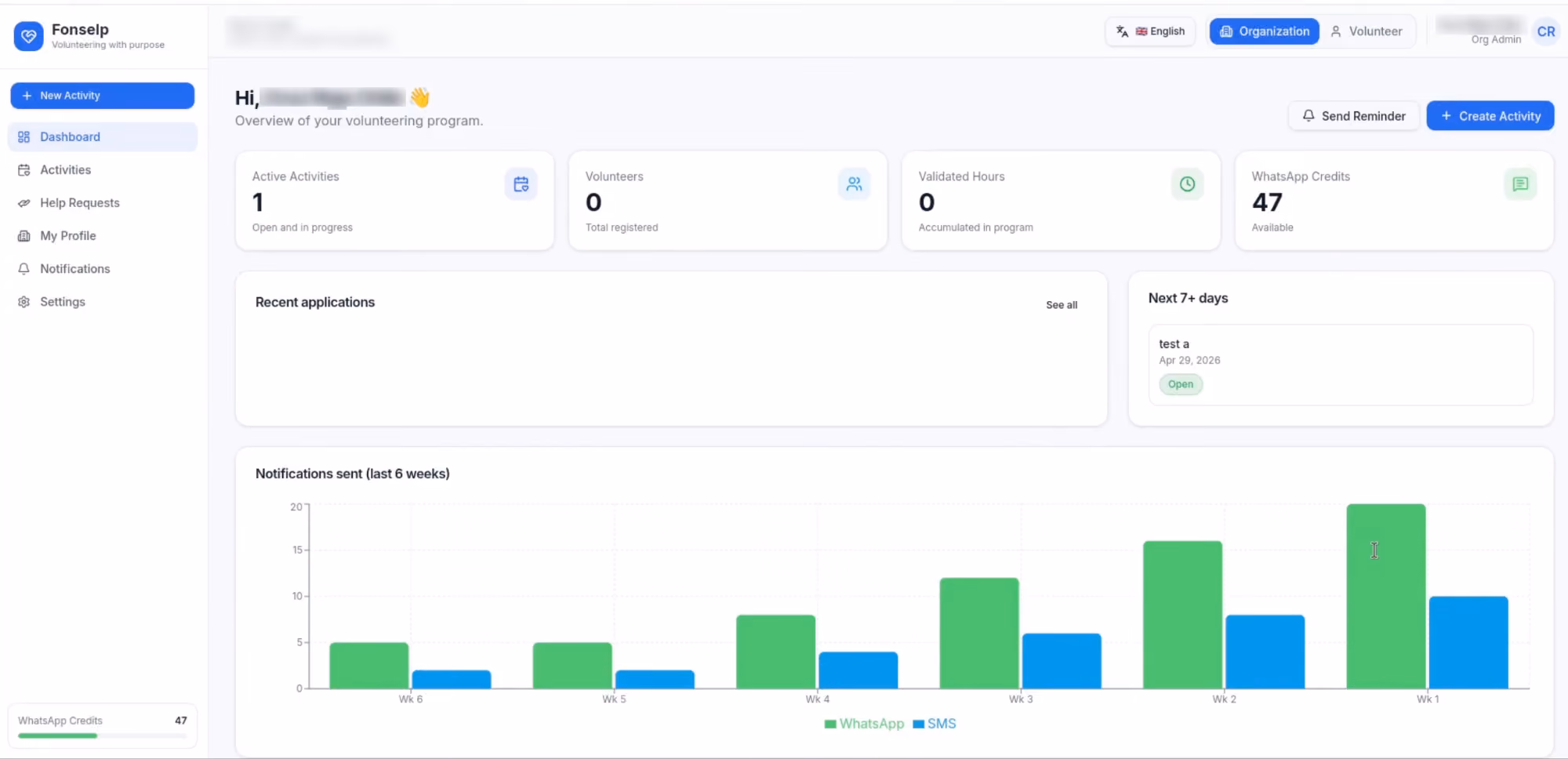Click the Settings gear icon in sidebar

coord(24,302)
